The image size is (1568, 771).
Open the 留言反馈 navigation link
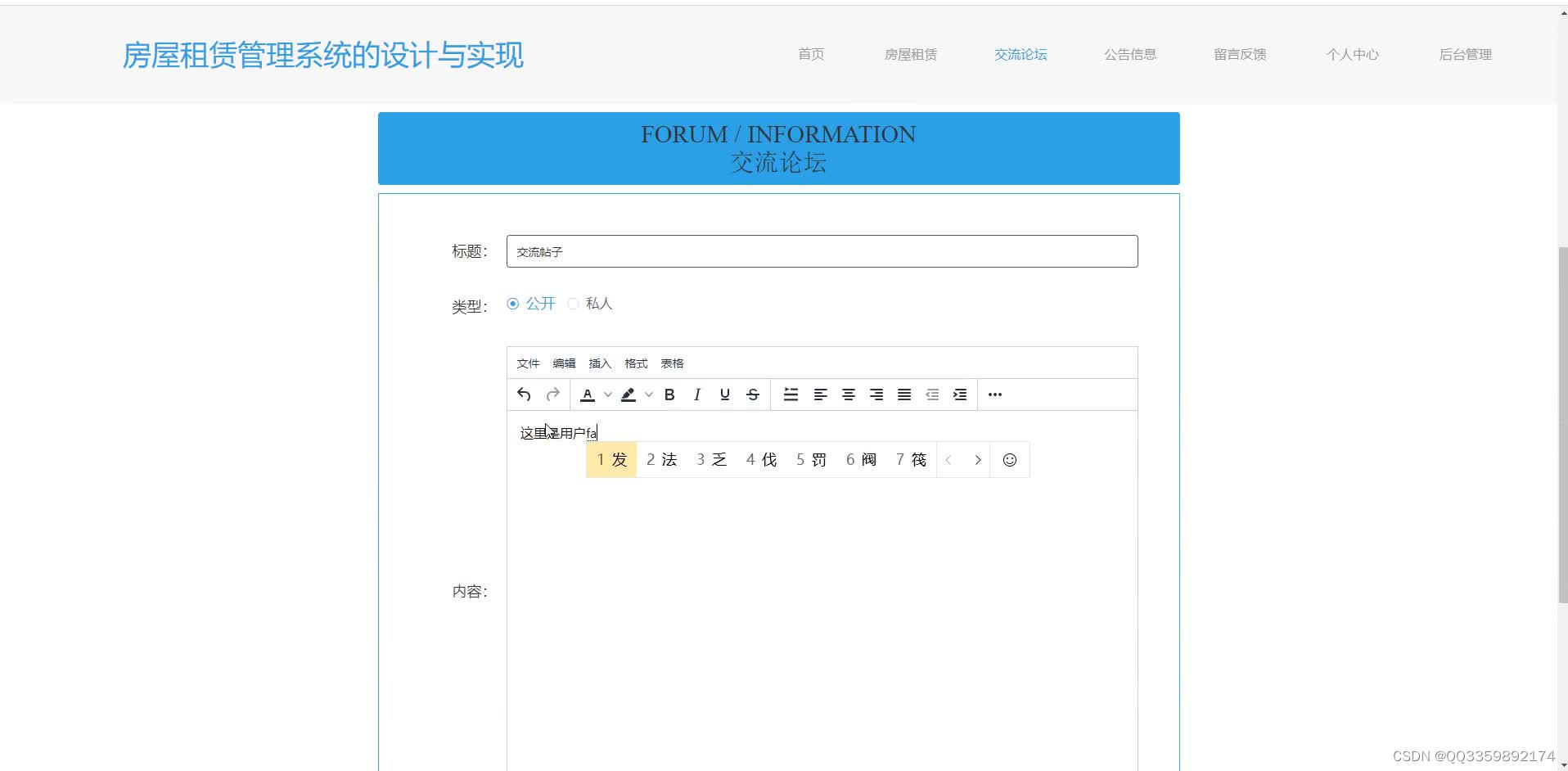[1240, 54]
